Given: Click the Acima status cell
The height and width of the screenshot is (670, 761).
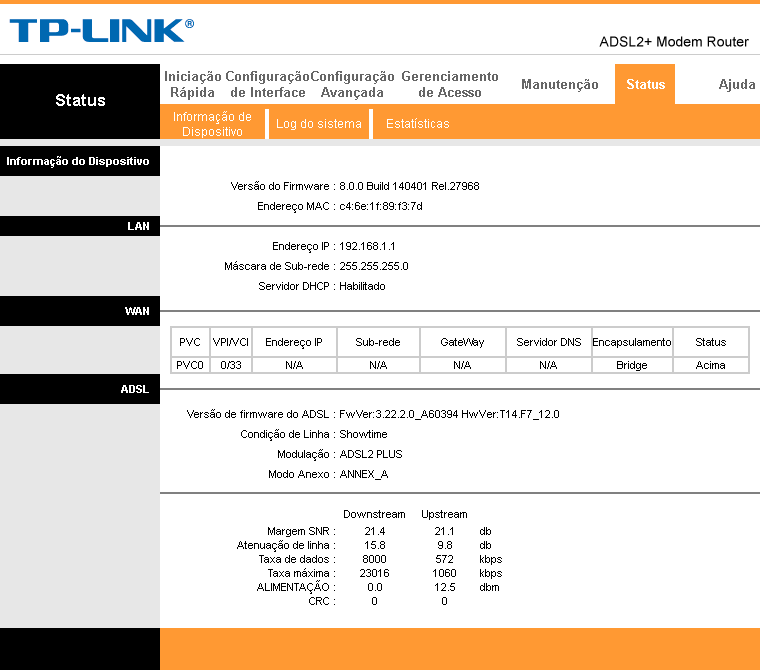Looking at the screenshot, I should coord(711,365).
